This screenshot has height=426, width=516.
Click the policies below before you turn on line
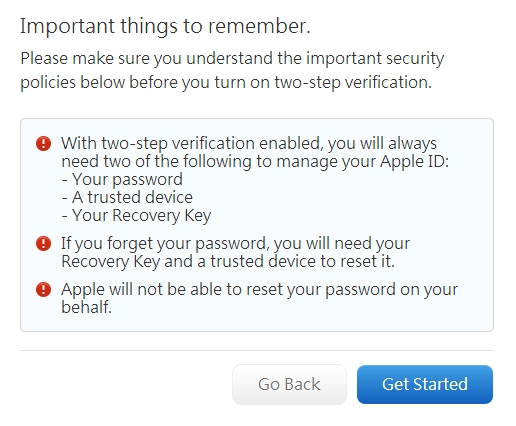(226, 82)
